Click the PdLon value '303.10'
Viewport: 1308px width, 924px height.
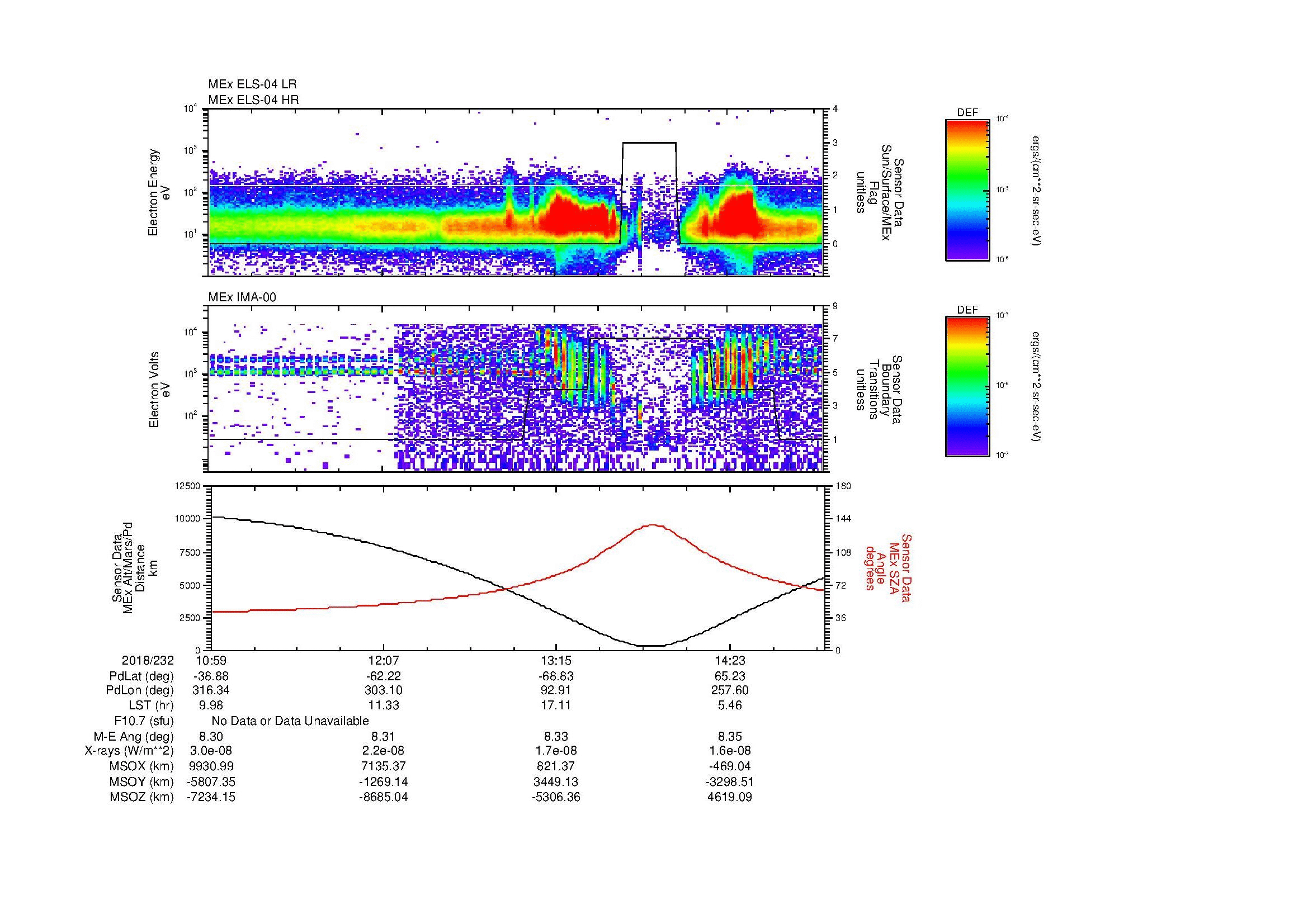[384, 690]
